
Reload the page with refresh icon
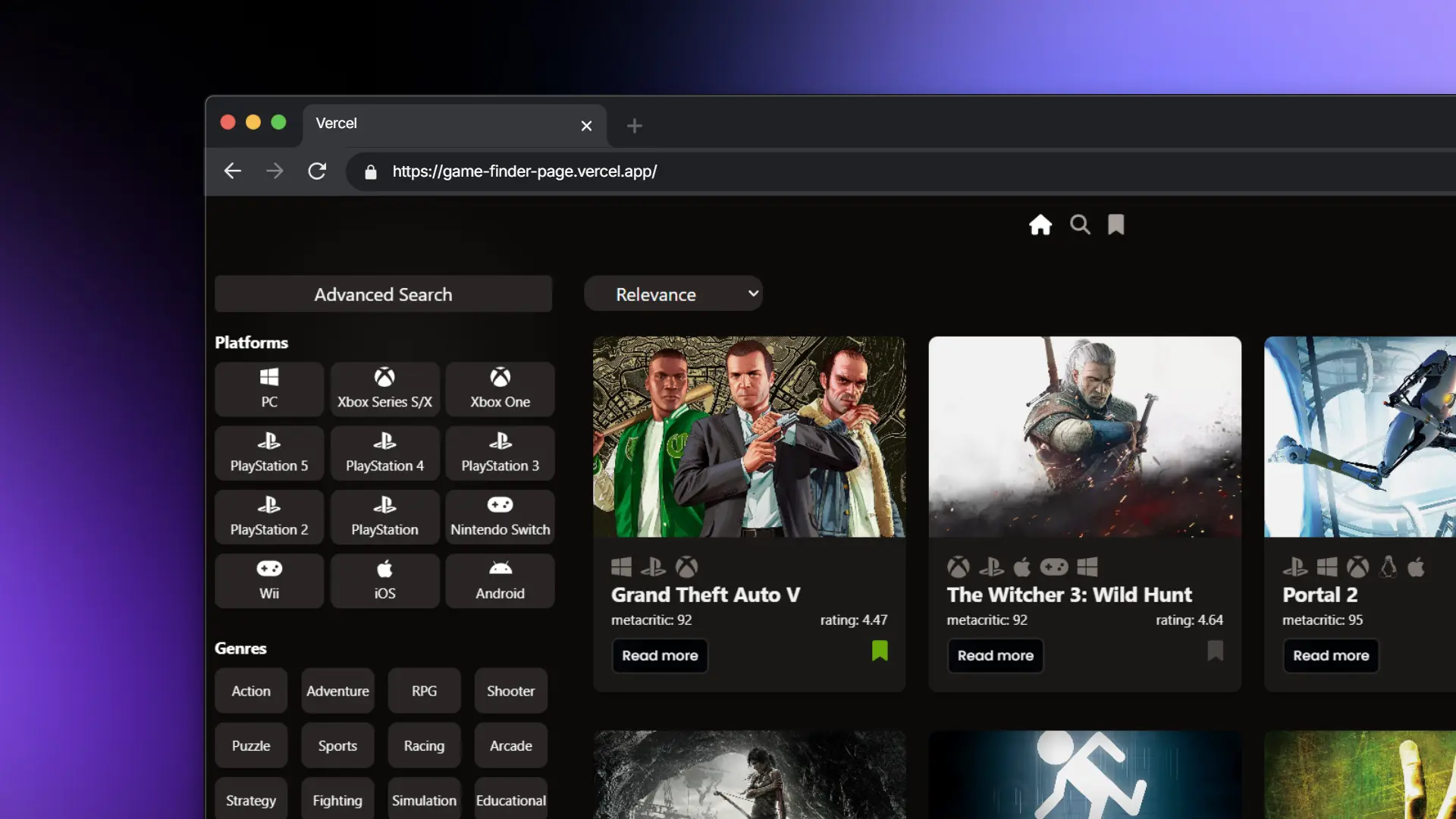[x=317, y=171]
